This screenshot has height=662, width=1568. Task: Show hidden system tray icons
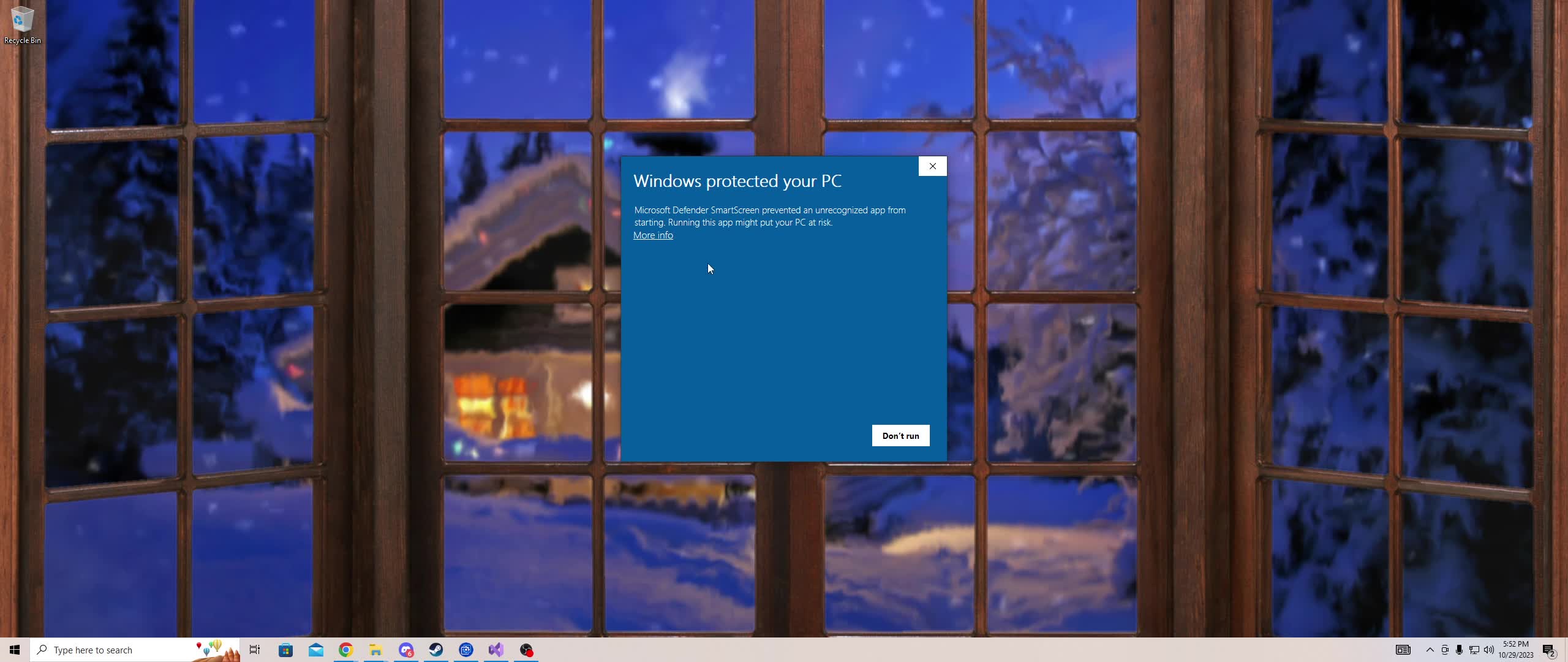1430,650
